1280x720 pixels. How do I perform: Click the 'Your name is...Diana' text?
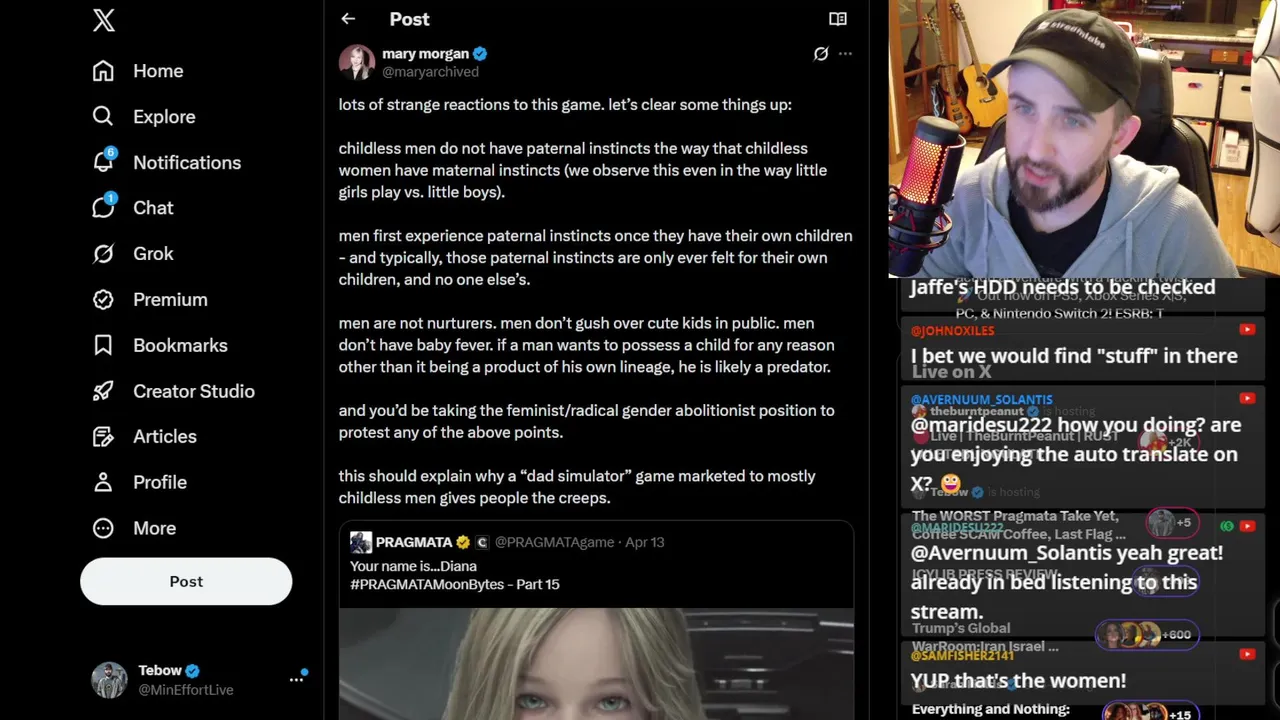413,566
